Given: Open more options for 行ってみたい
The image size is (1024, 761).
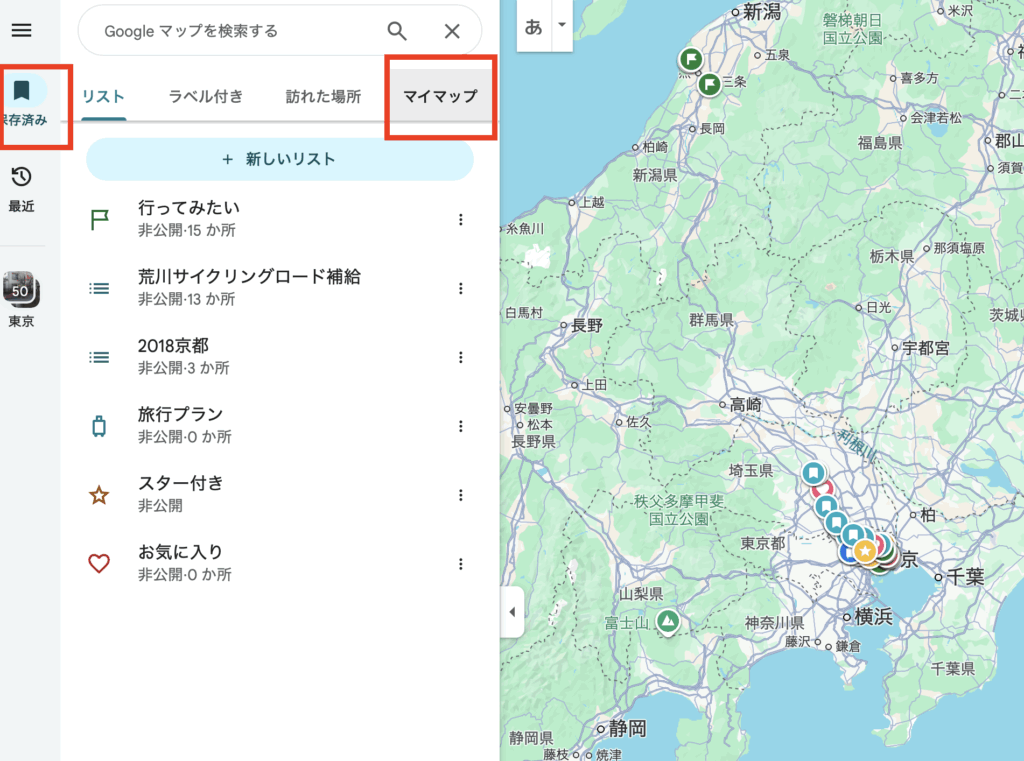Looking at the screenshot, I should (461, 220).
